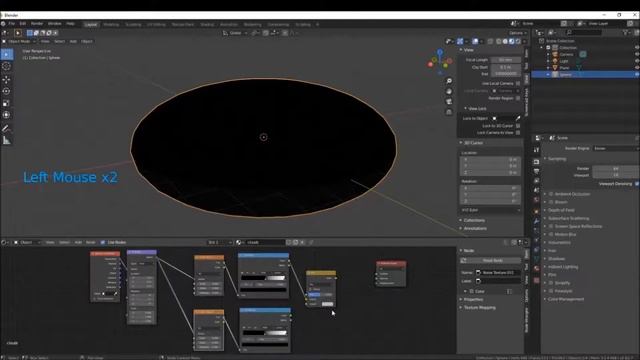The height and width of the screenshot is (360, 640).
Task: Switch to the Modeling workspace tab
Action: click(111, 24)
